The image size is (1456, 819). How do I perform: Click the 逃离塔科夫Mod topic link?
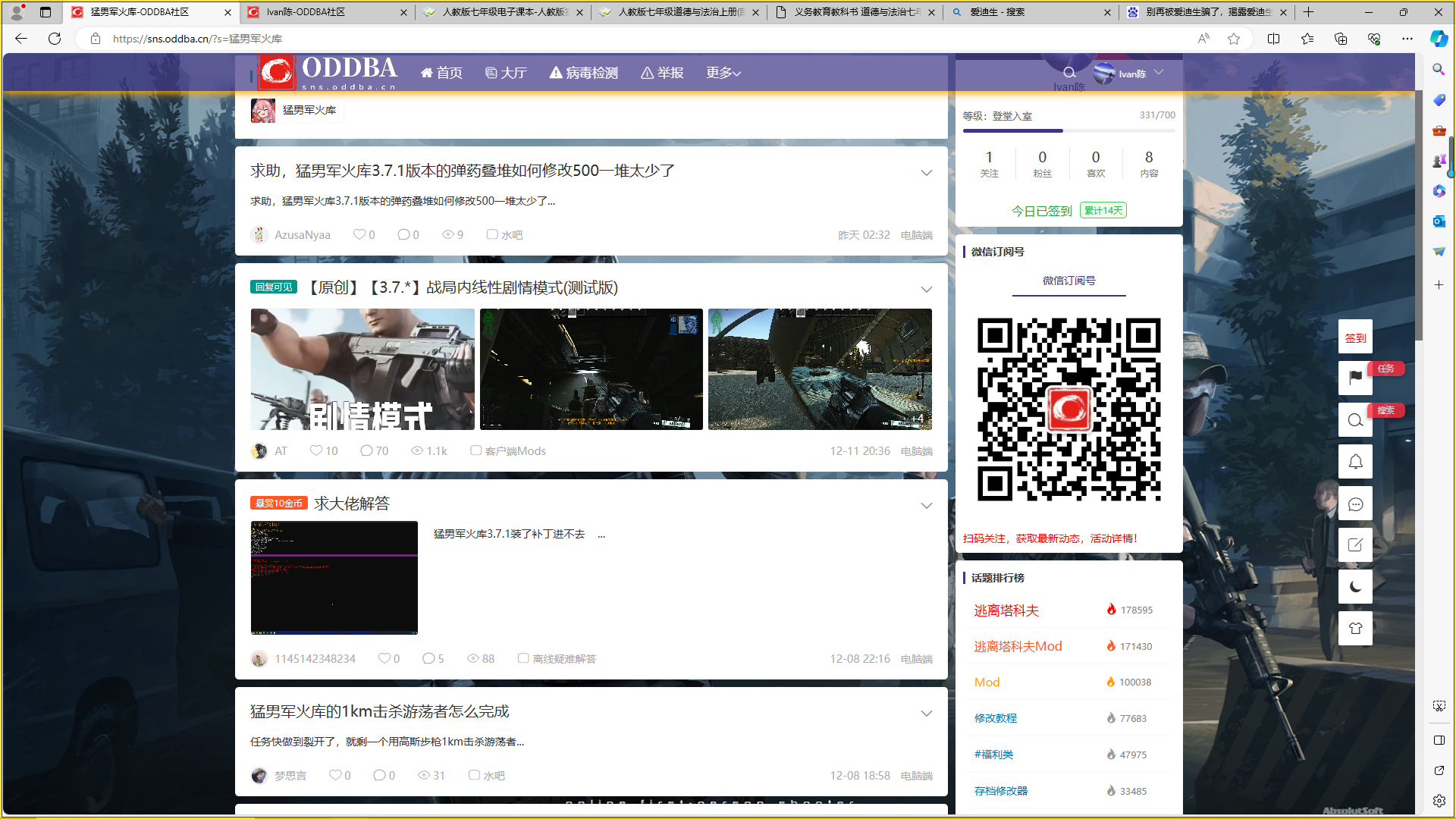[x=1018, y=646]
